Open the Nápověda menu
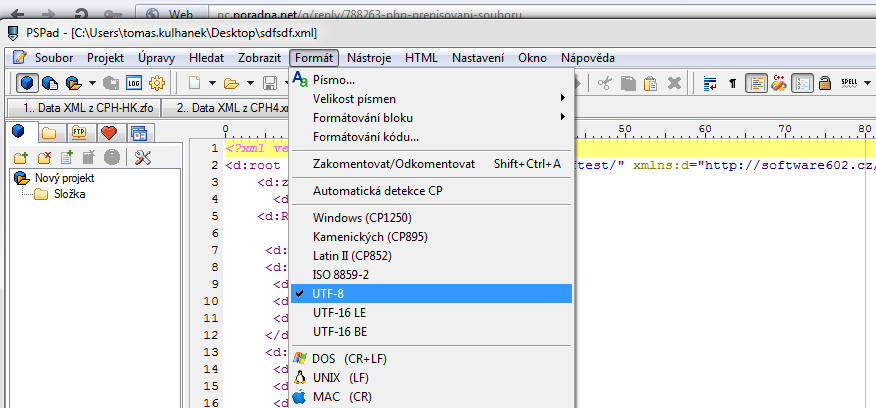This screenshot has height=408, width=876. 587,58
